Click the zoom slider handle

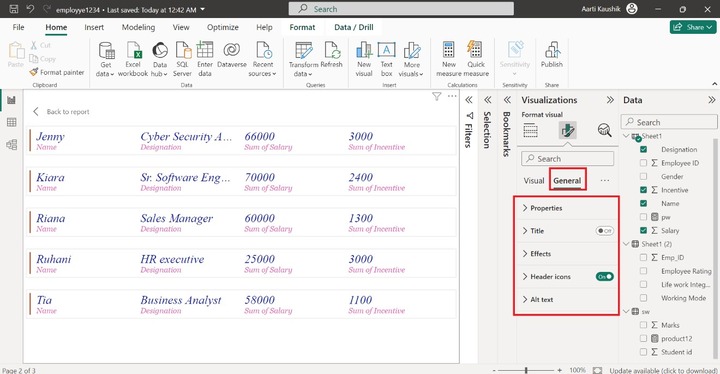click(526, 370)
